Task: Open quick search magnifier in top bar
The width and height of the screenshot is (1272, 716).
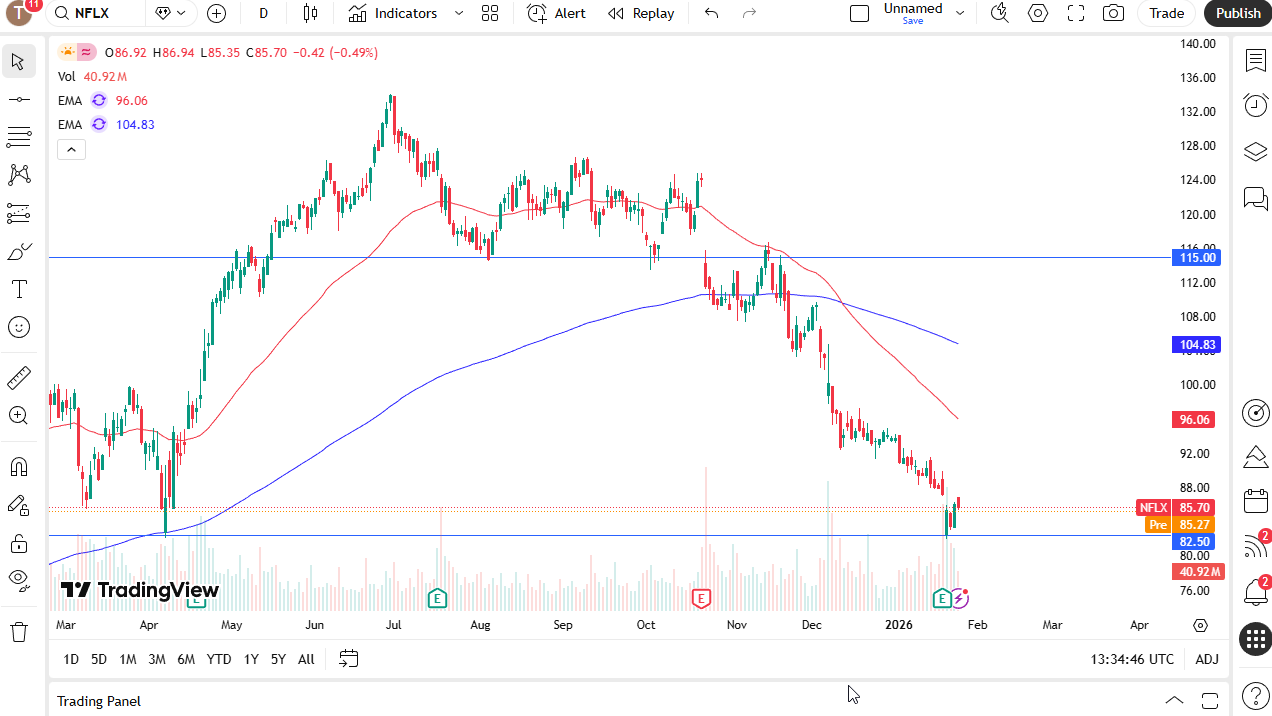Action: [x=1000, y=13]
